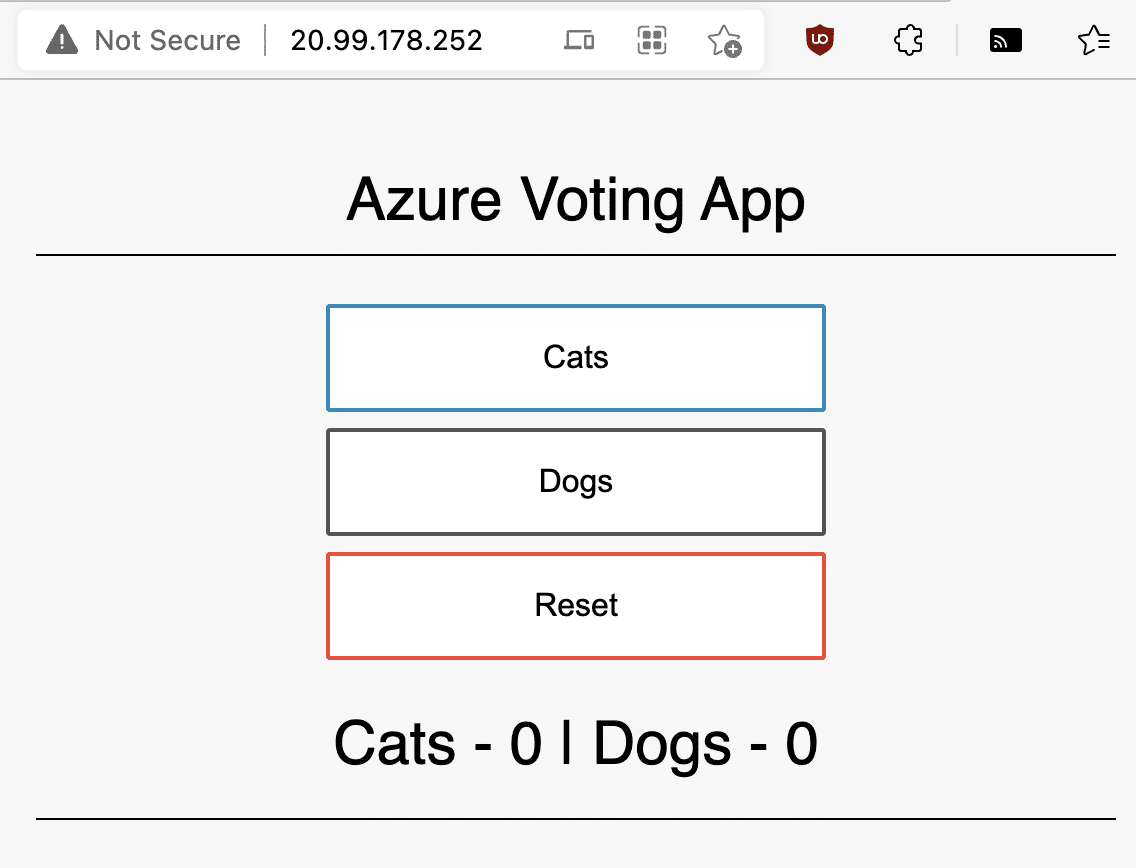Vote for Cats
This screenshot has height=868, width=1136.
[x=576, y=357]
